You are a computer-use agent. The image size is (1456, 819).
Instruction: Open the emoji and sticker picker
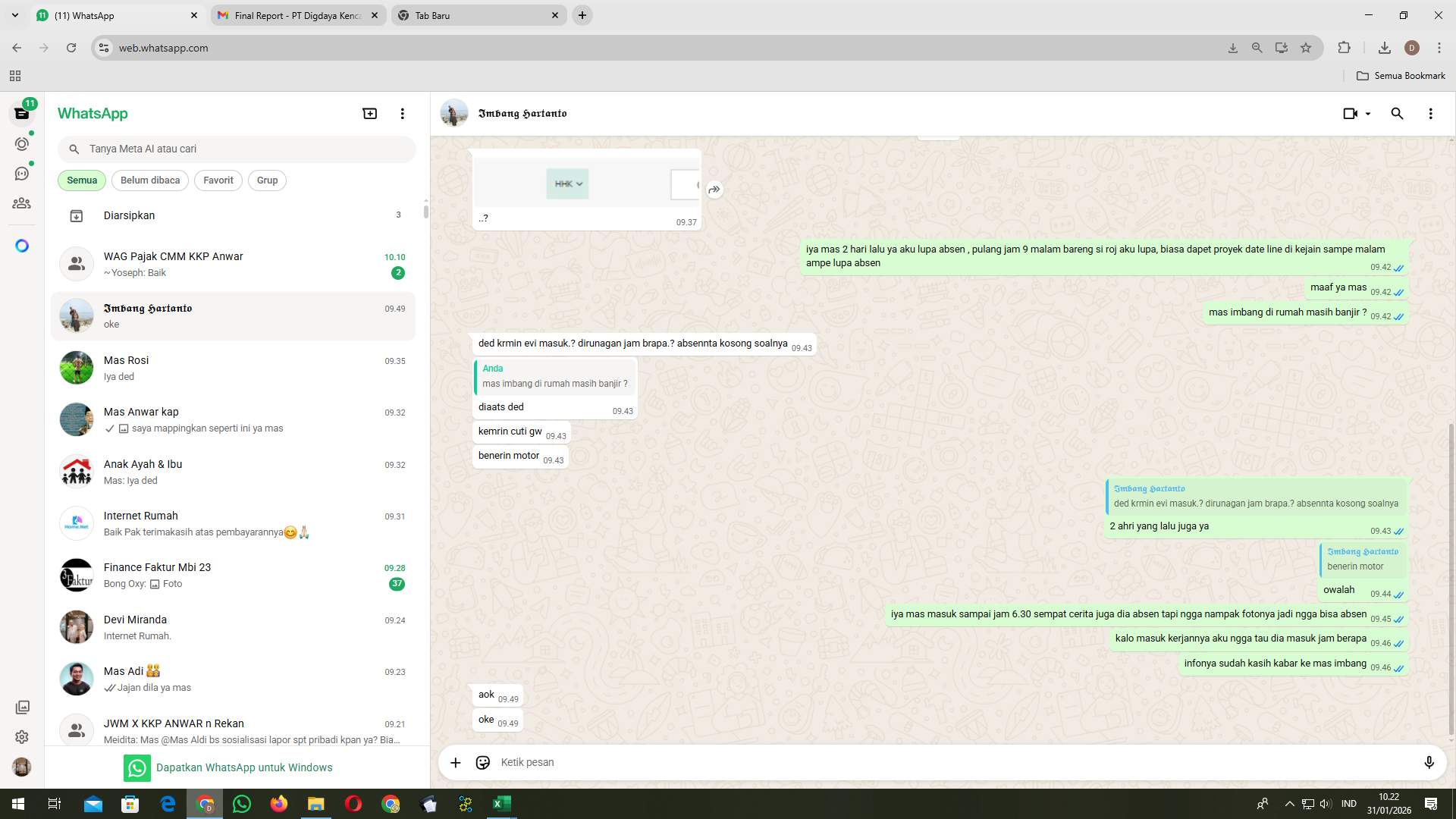click(483, 762)
